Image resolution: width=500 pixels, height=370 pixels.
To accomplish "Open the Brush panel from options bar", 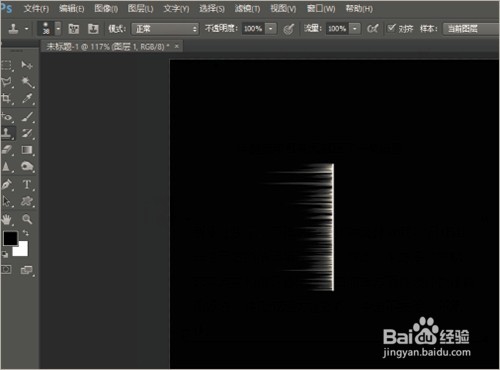I will pyautogui.click(x=73, y=29).
